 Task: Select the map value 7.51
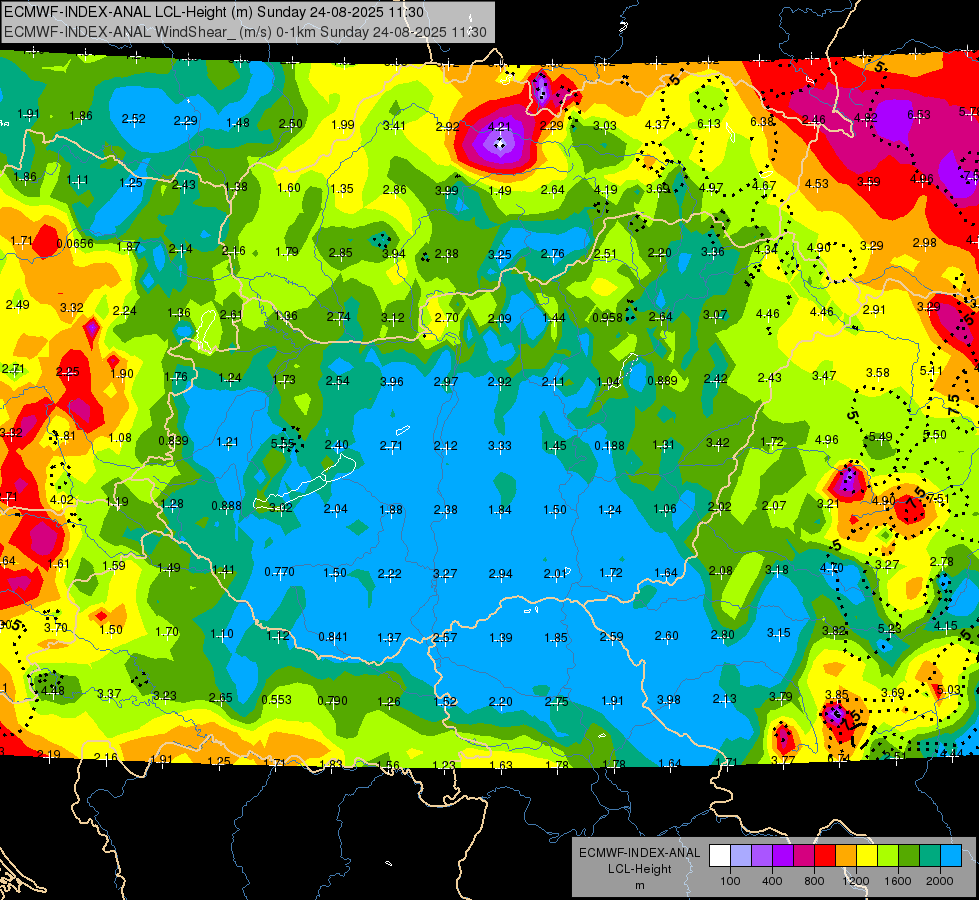pyautogui.click(x=938, y=498)
